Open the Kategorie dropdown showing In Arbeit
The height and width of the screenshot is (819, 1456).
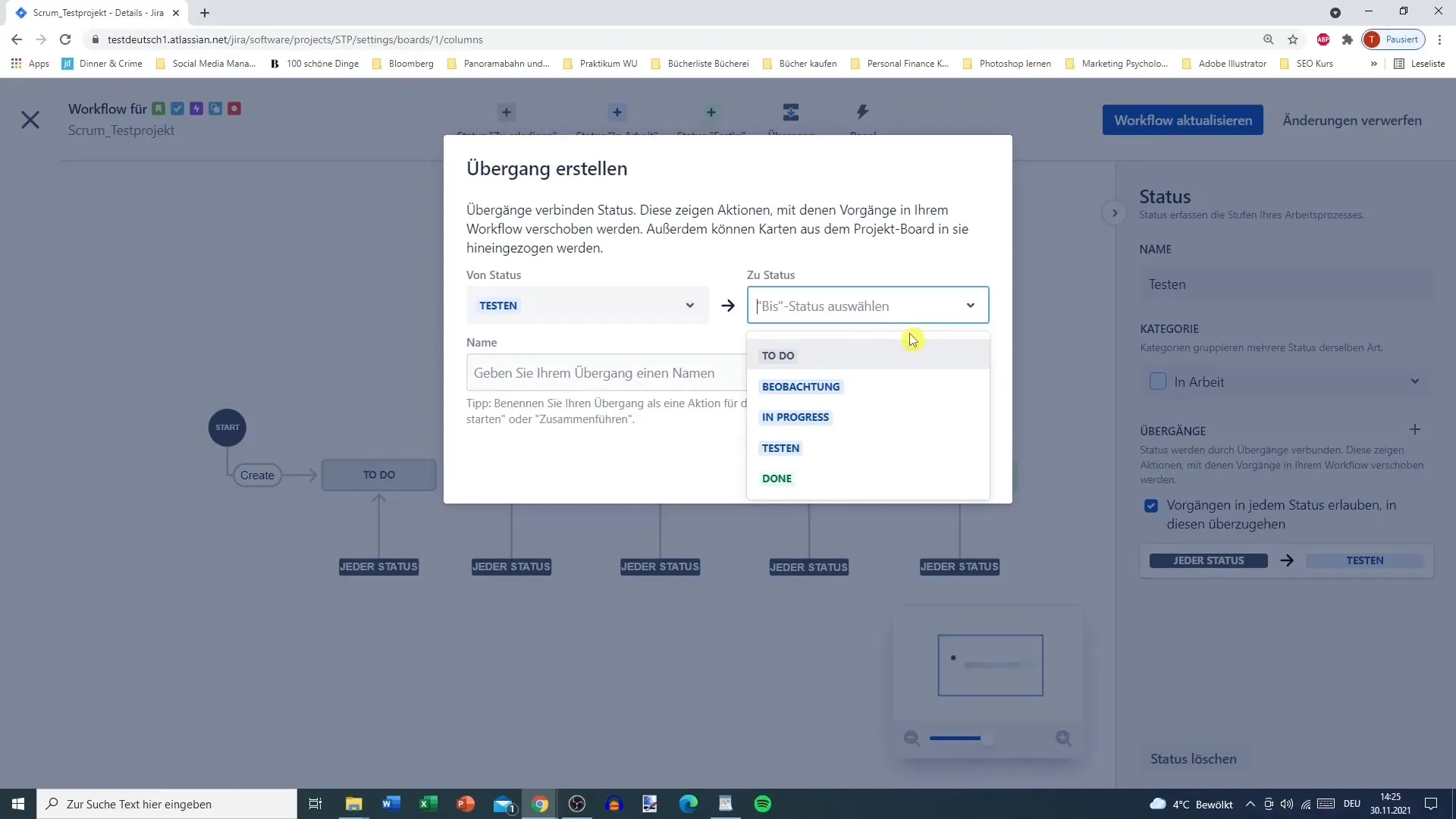(x=1286, y=381)
